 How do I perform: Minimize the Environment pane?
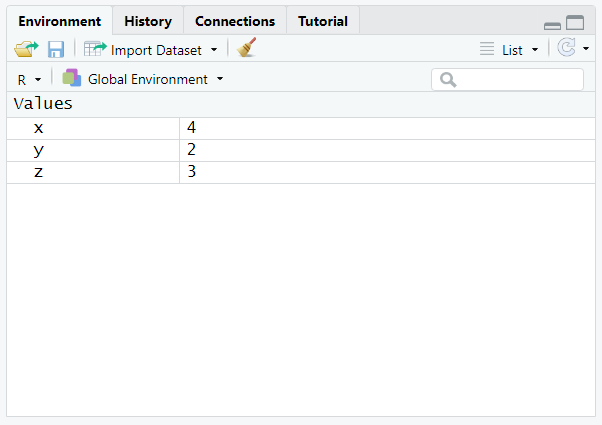(552, 24)
